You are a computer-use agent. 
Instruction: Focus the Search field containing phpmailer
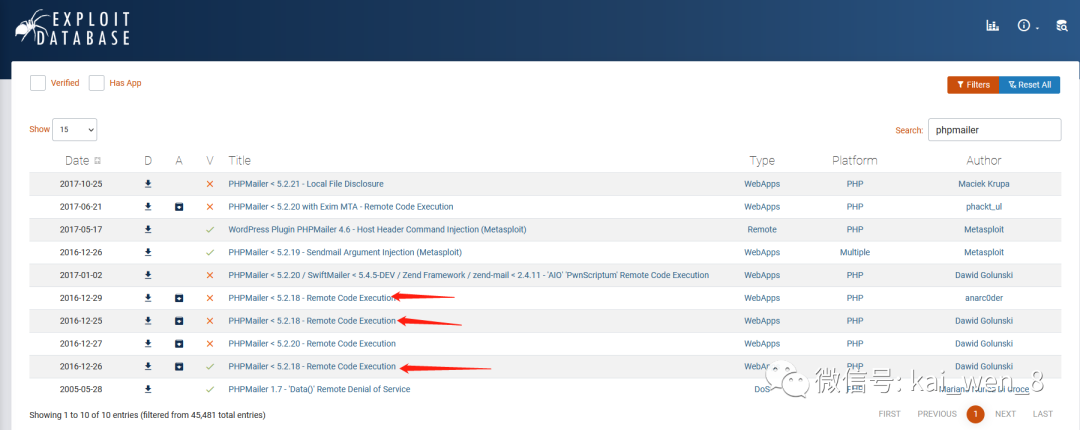994,130
